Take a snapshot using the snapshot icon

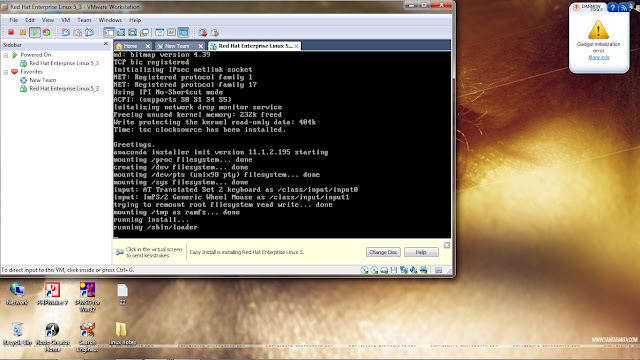pos(66,32)
